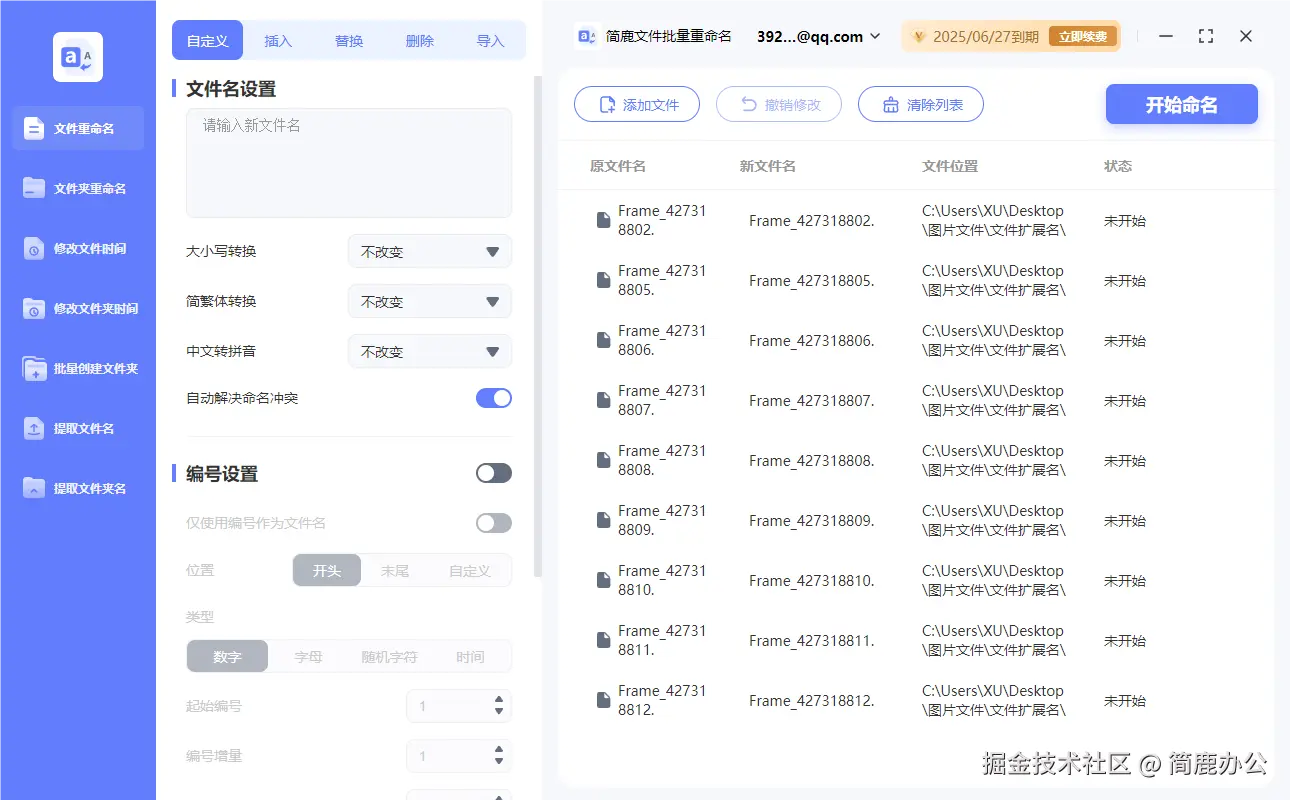
Task: Switch to 插入 tab
Action: 278,41
